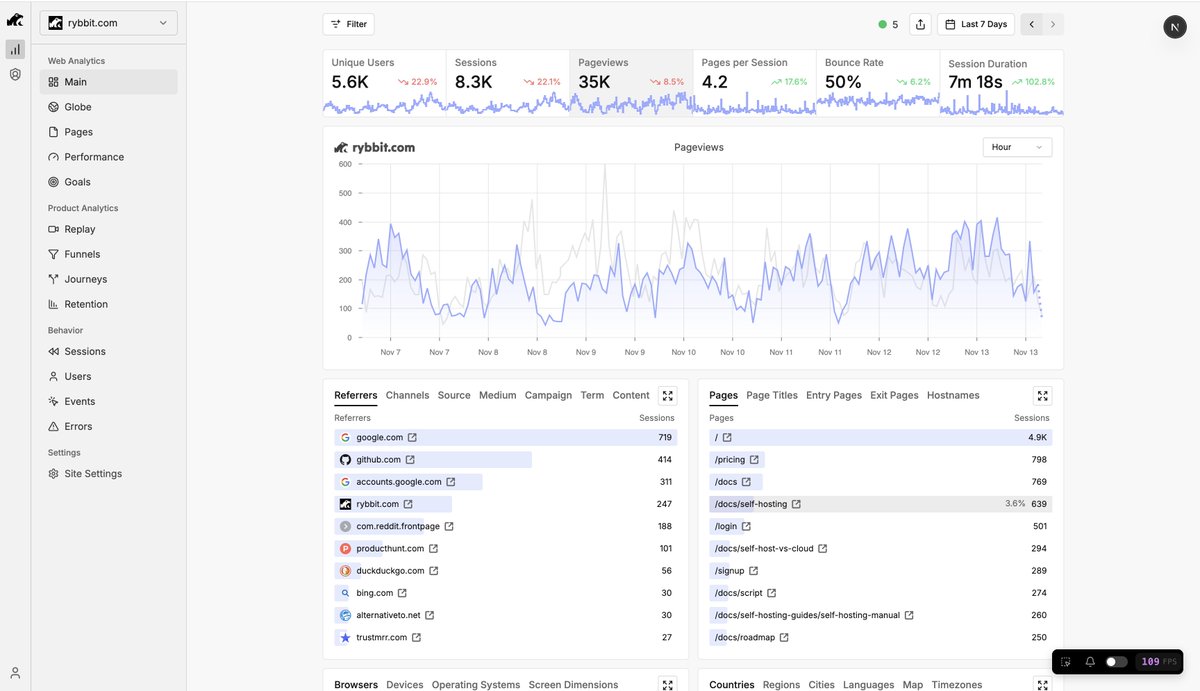Switch to the Operating Systems tab
Screen dimensions: 1200x691
(476, 685)
